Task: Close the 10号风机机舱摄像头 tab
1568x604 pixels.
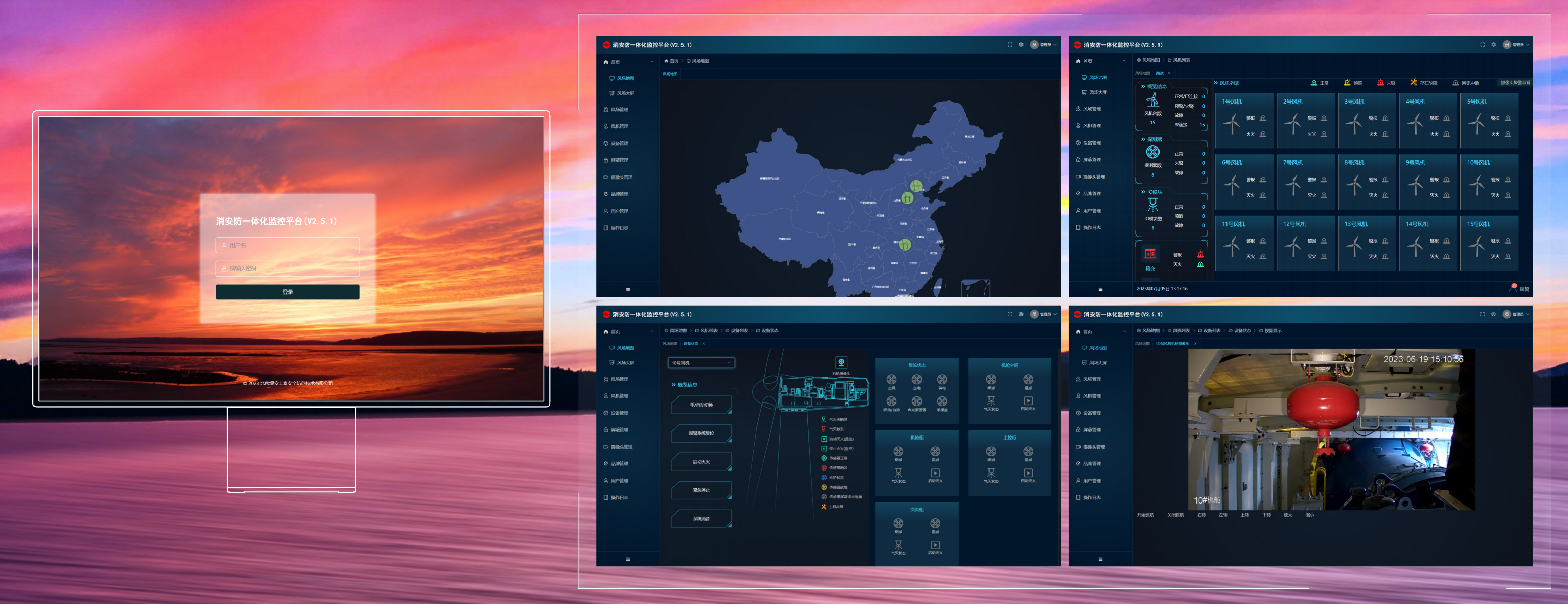Action: (1195, 344)
